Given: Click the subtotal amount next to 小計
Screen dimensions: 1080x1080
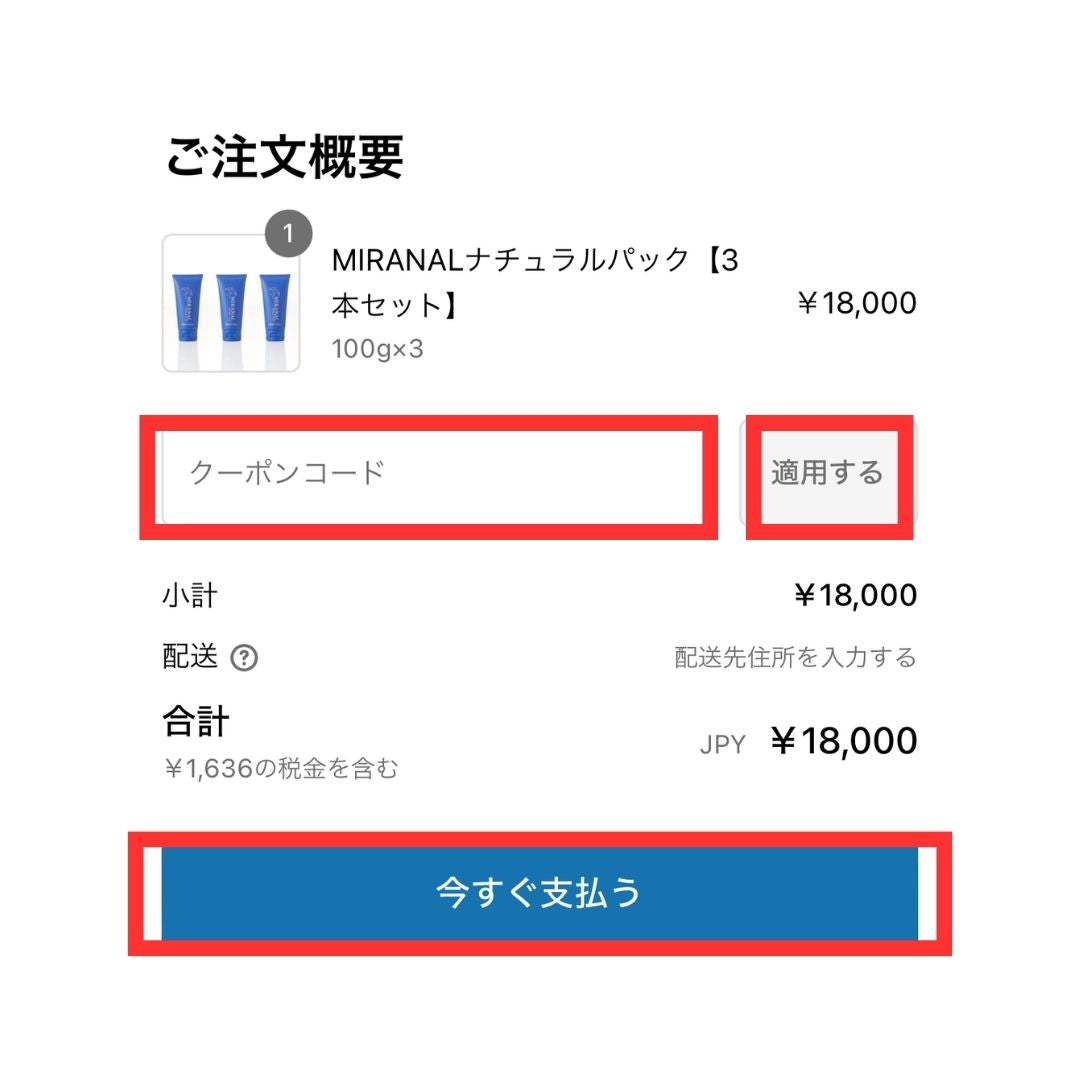Looking at the screenshot, I should coord(855,596).
